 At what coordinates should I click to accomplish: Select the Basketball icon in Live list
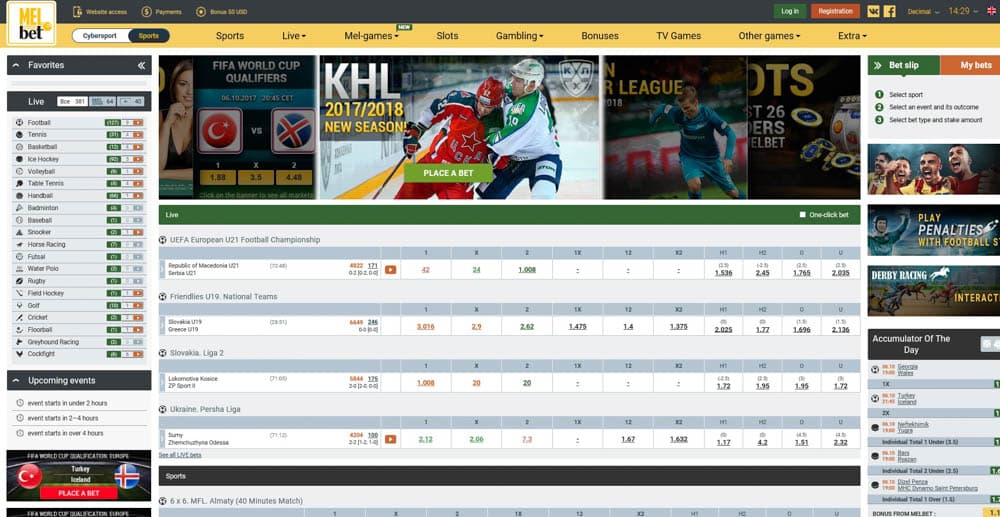19,147
